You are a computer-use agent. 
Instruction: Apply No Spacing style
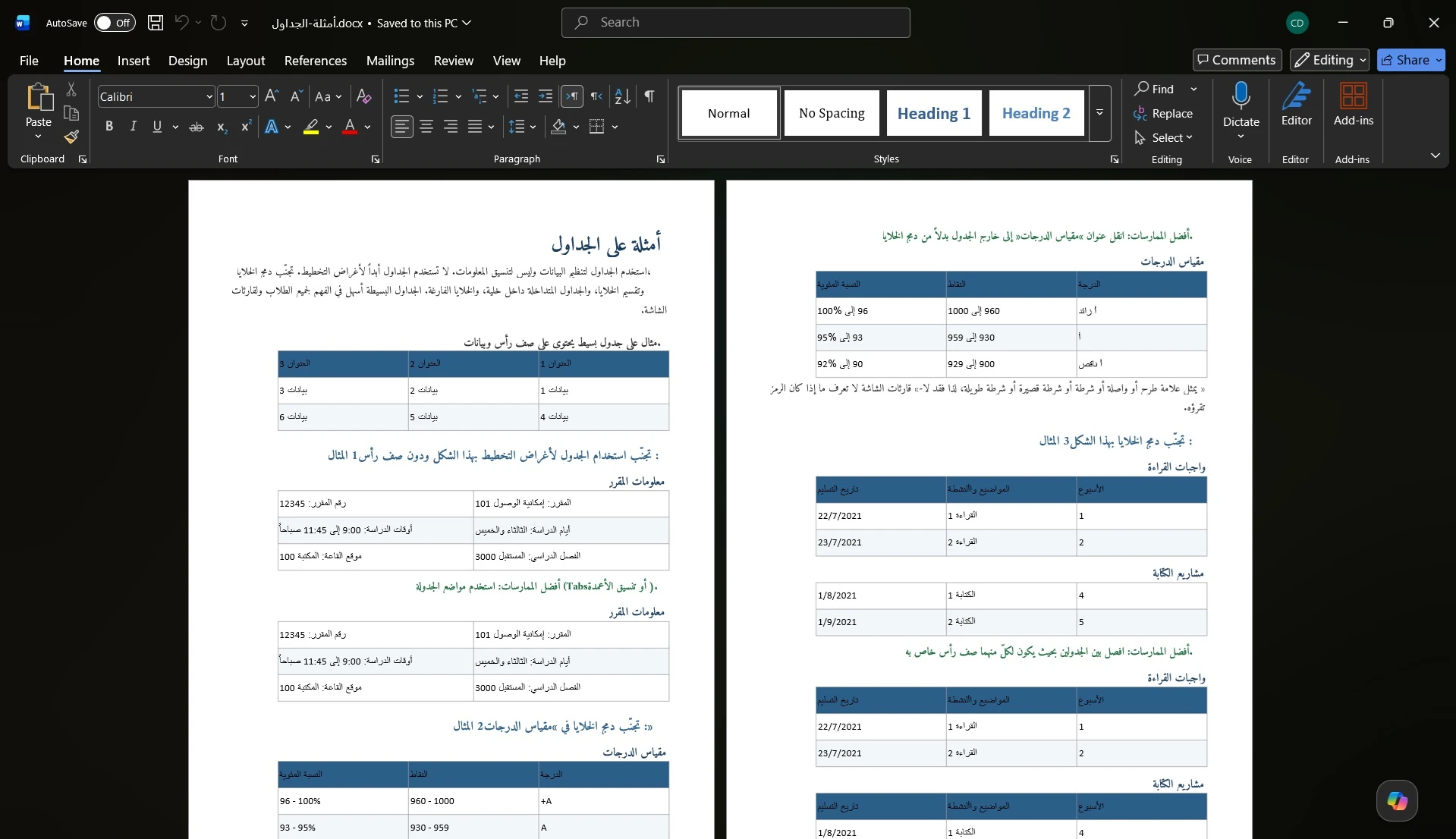tap(832, 113)
